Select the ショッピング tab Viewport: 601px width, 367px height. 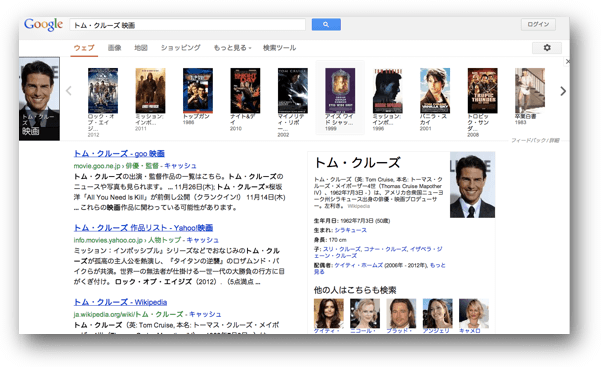(x=181, y=48)
